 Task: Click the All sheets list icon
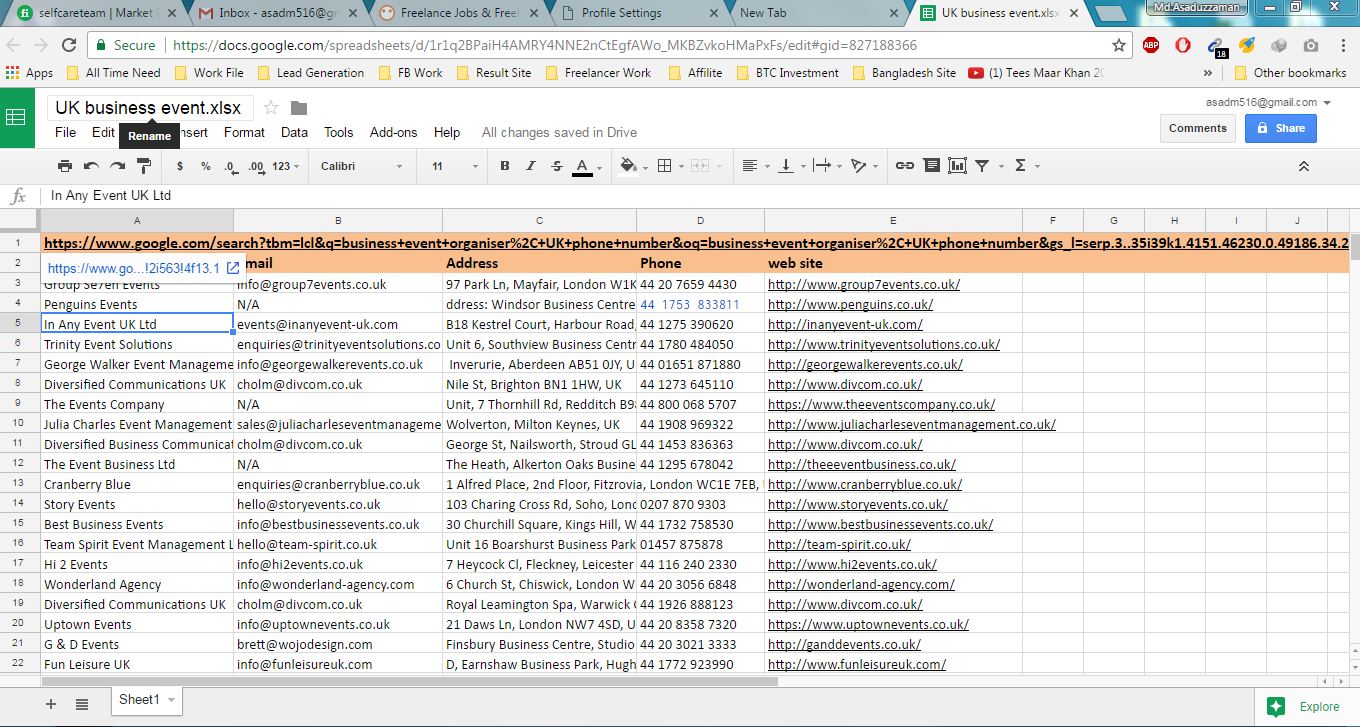click(x=82, y=704)
